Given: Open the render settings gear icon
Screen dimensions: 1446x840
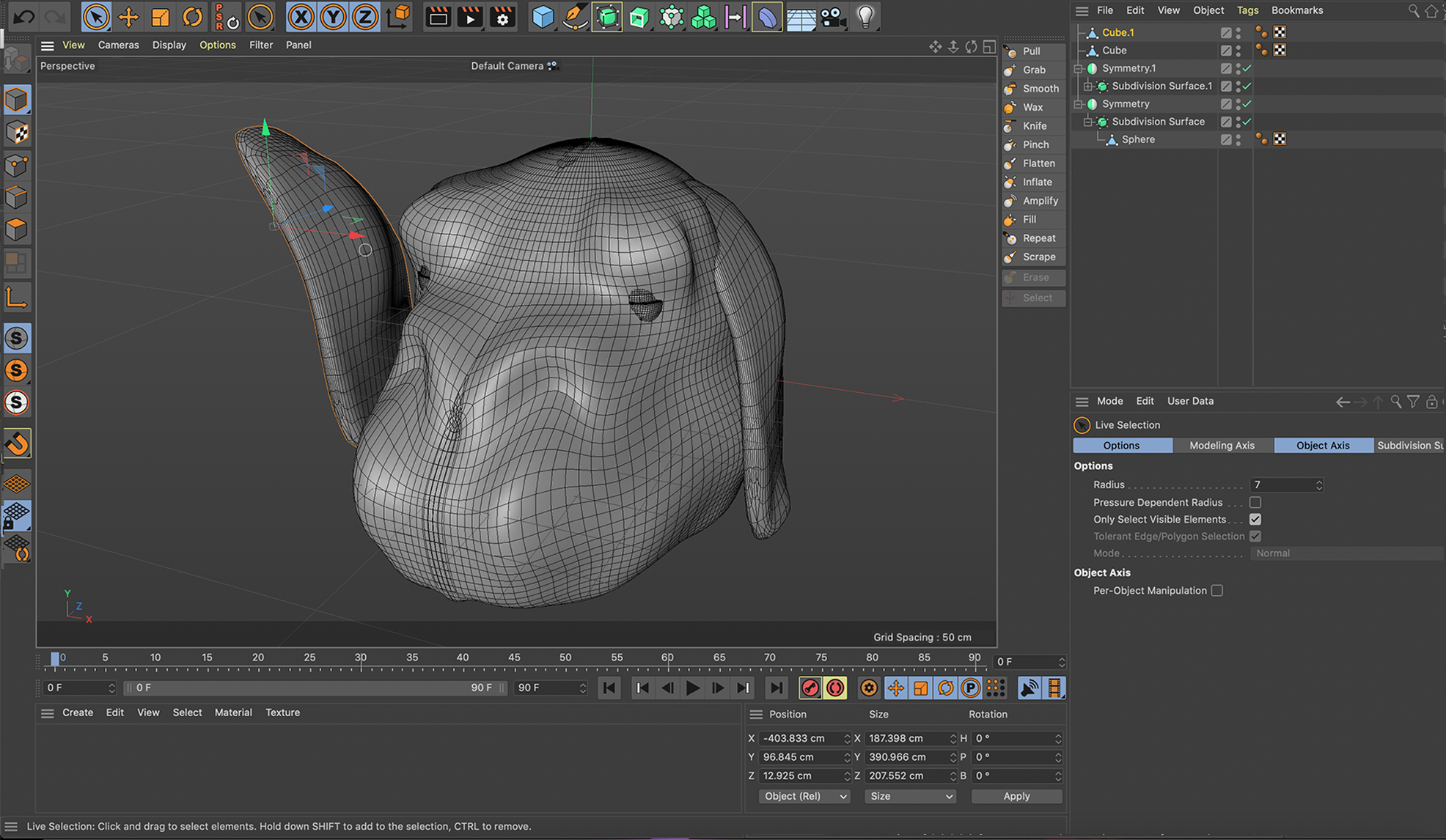Looking at the screenshot, I should pyautogui.click(x=502, y=17).
